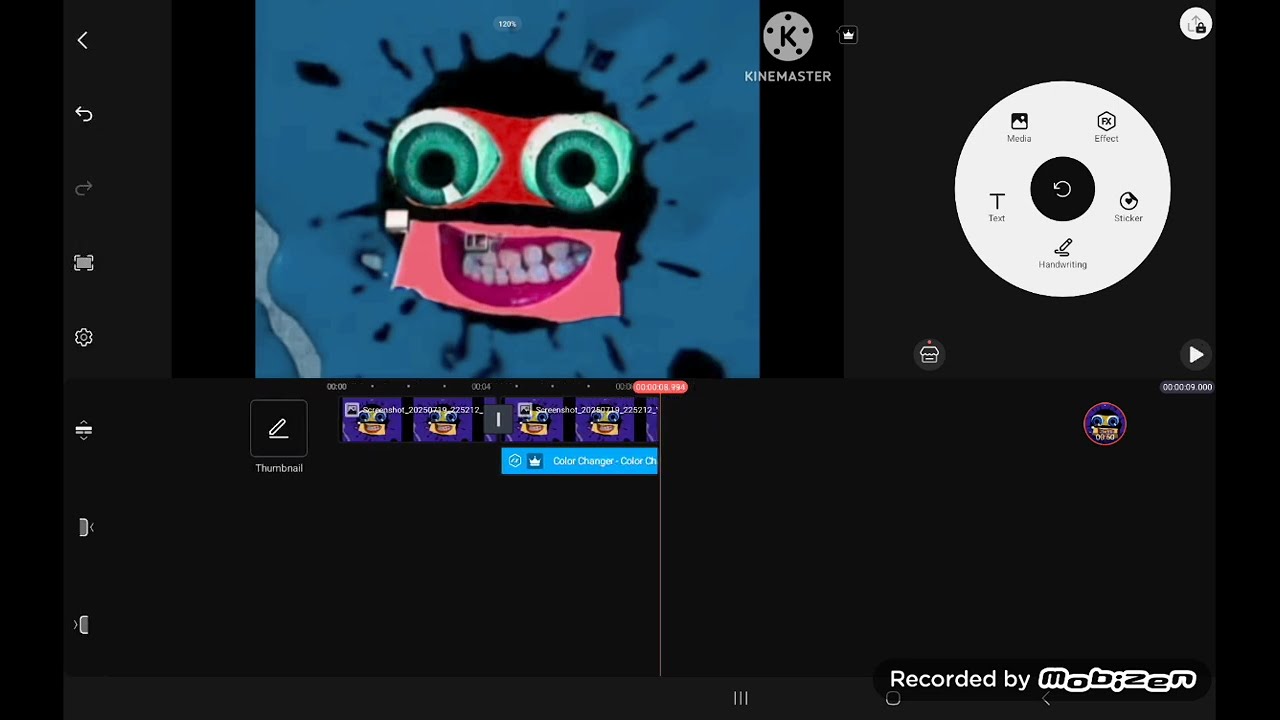Click the 00:04 mark on time ruler
Viewport: 1280px width, 720px height.
pyautogui.click(x=481, y=387)
